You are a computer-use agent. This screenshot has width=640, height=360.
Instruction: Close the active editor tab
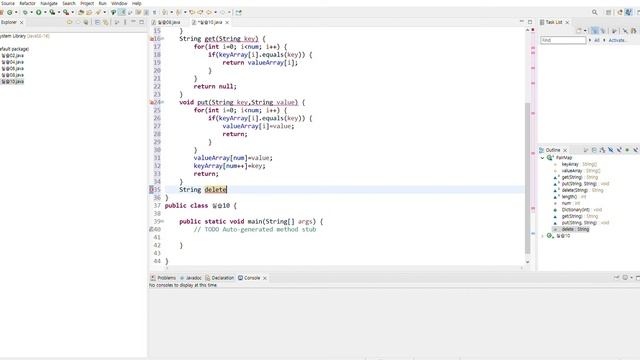point(227,22)
